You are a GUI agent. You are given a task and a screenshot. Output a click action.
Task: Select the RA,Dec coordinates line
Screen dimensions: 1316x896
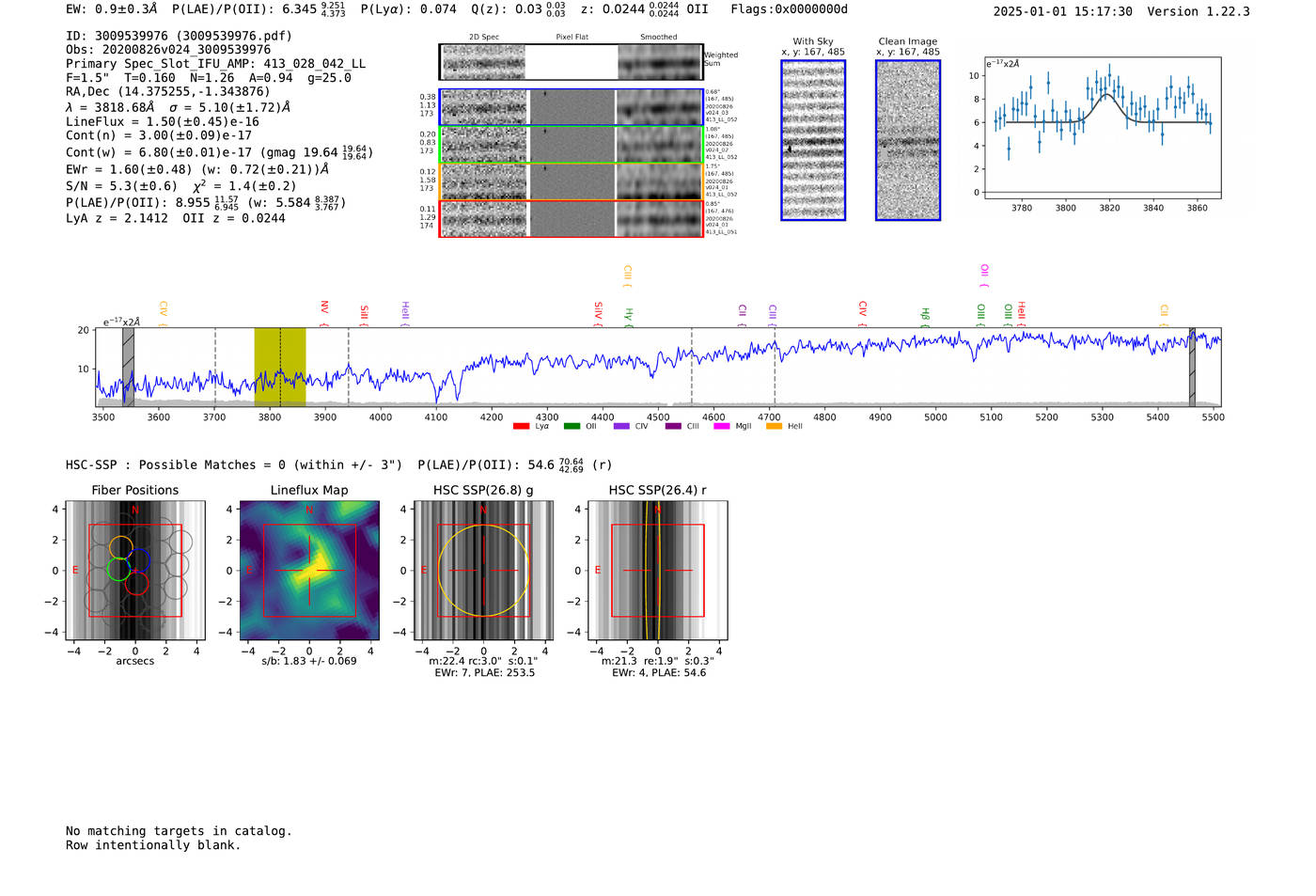[167, 91]
